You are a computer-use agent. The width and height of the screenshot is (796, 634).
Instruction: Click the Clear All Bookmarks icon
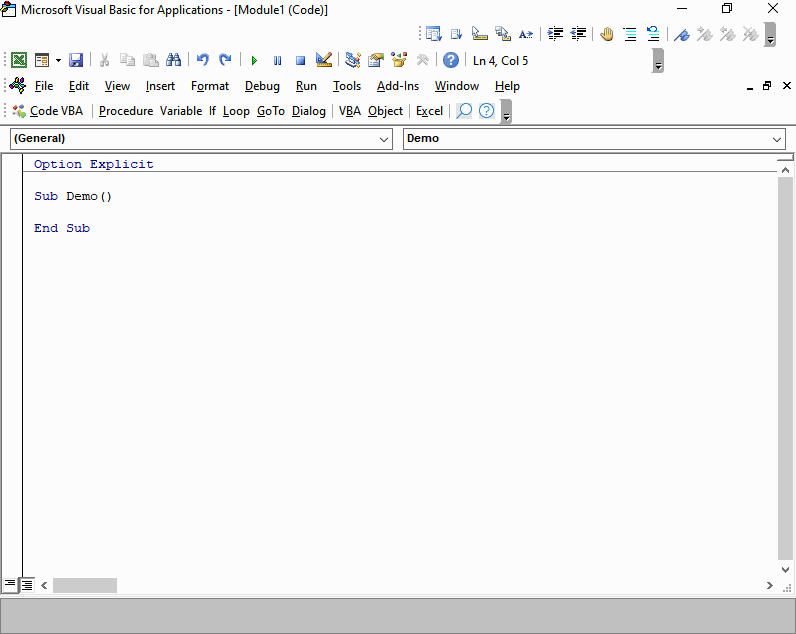tap(750, 35)
